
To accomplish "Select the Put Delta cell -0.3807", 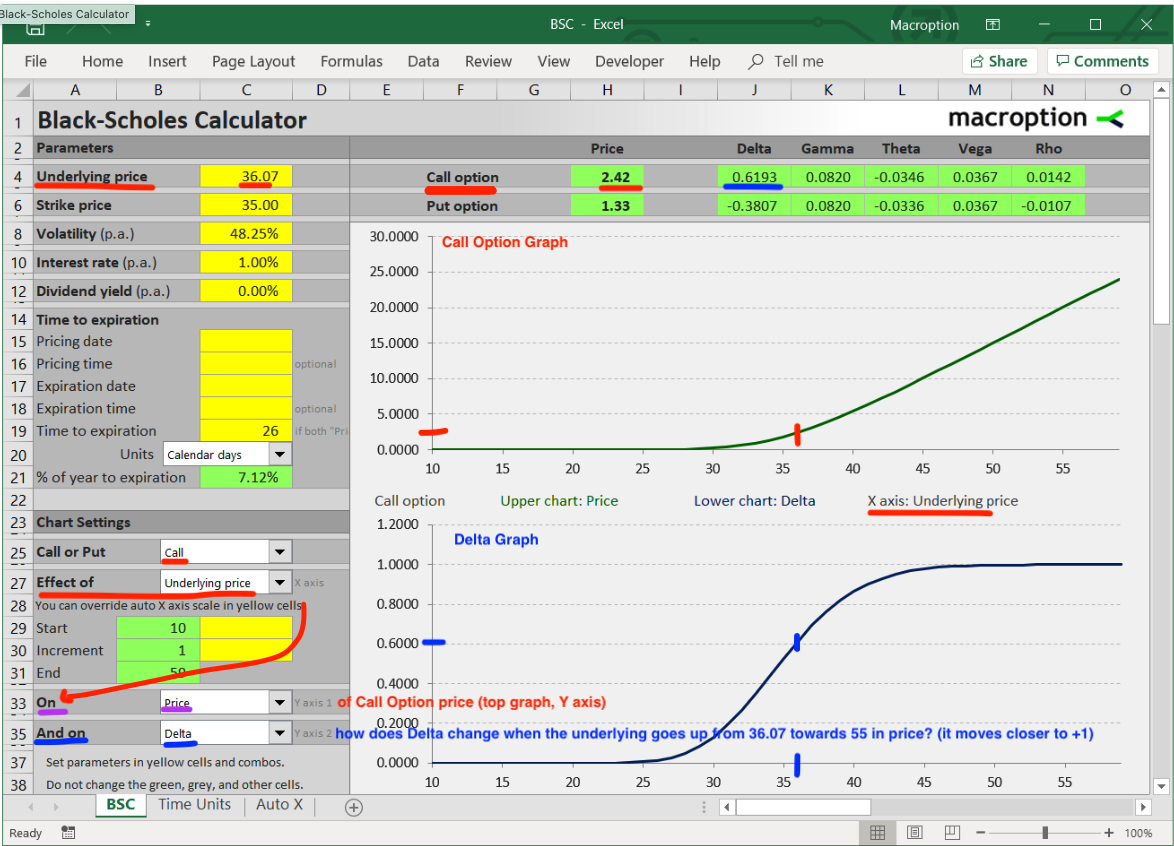I will tap(754, 205).
